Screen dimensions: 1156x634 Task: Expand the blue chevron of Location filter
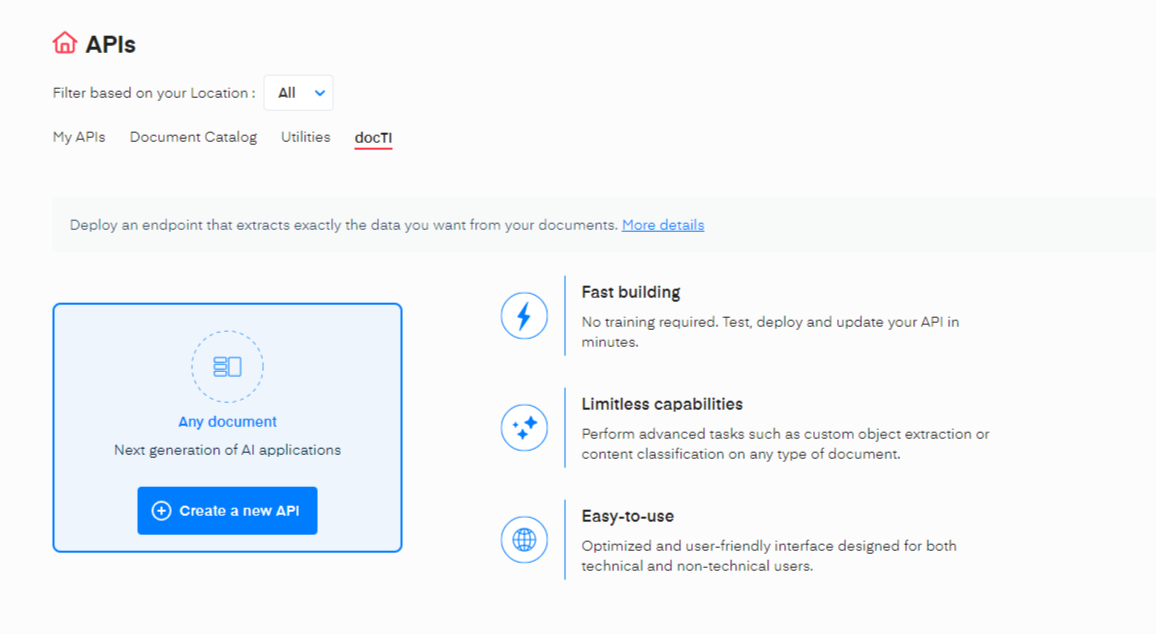320,93
